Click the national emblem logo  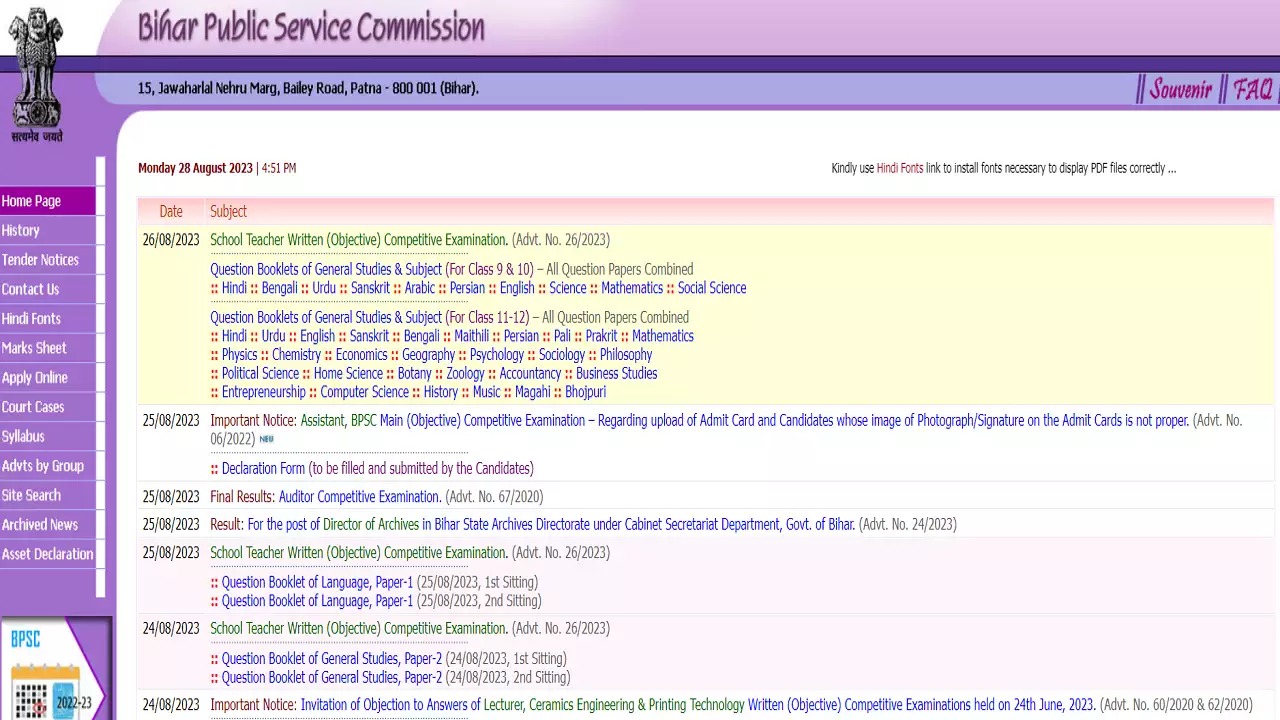[x=36, y=75]
